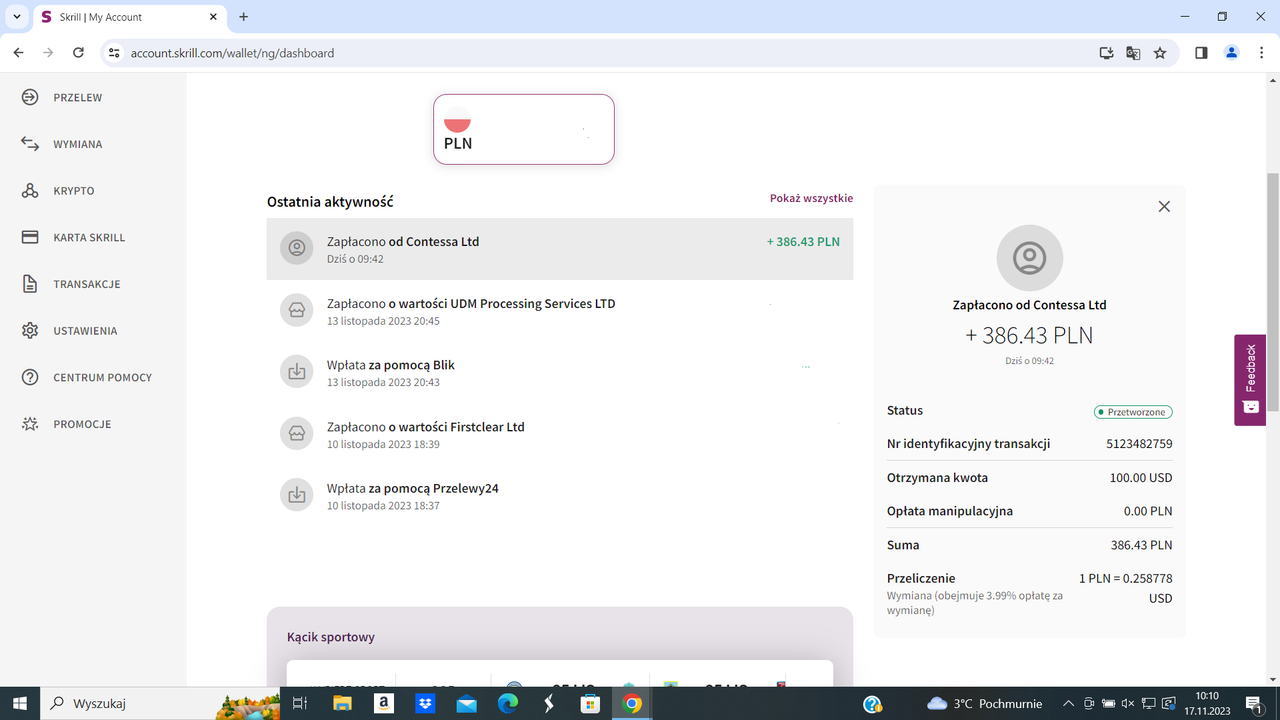Click the Feedback side tab
Screen dimensions: 1280x720
(x=1250, y=380)
